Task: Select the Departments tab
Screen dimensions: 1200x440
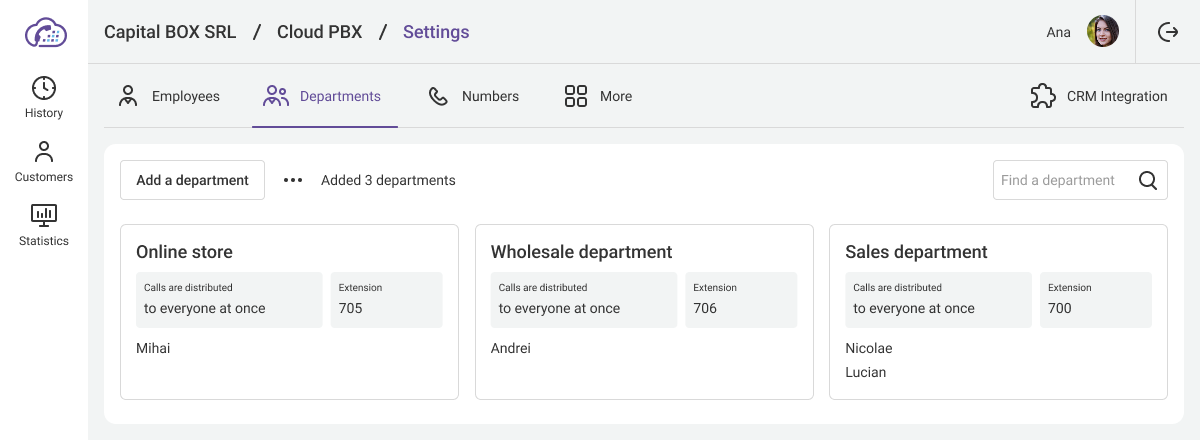Action: 324,96
